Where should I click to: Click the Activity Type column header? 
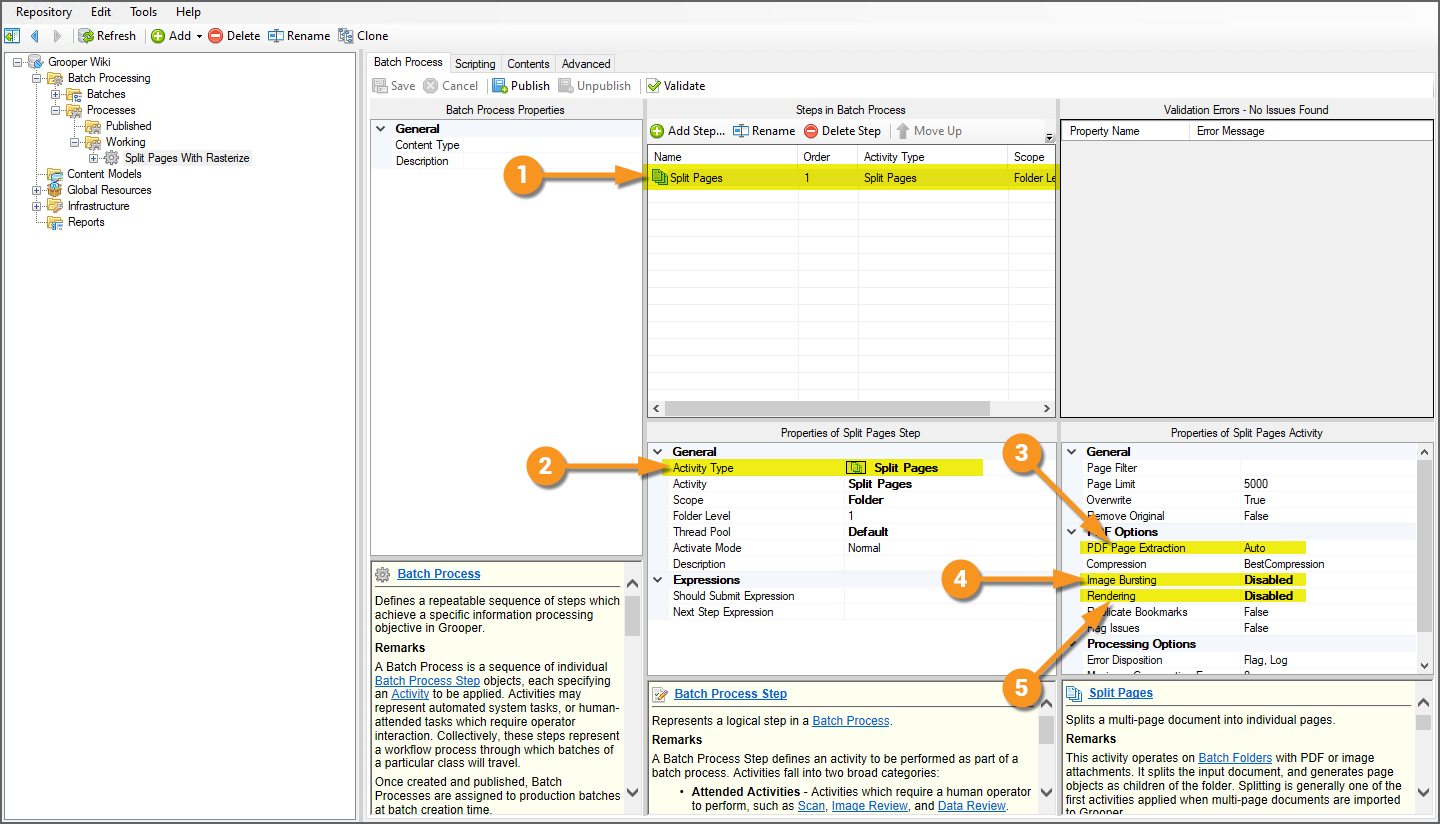pos(933,157)
